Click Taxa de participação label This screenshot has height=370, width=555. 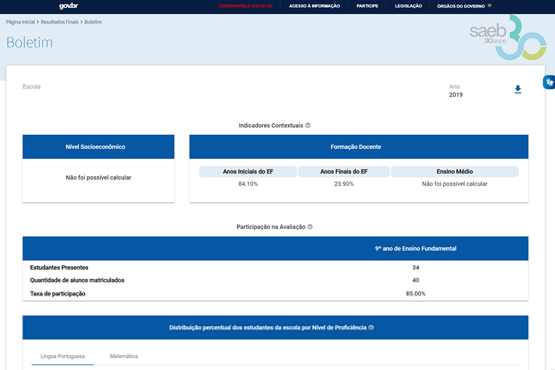[x=57, y=294]
